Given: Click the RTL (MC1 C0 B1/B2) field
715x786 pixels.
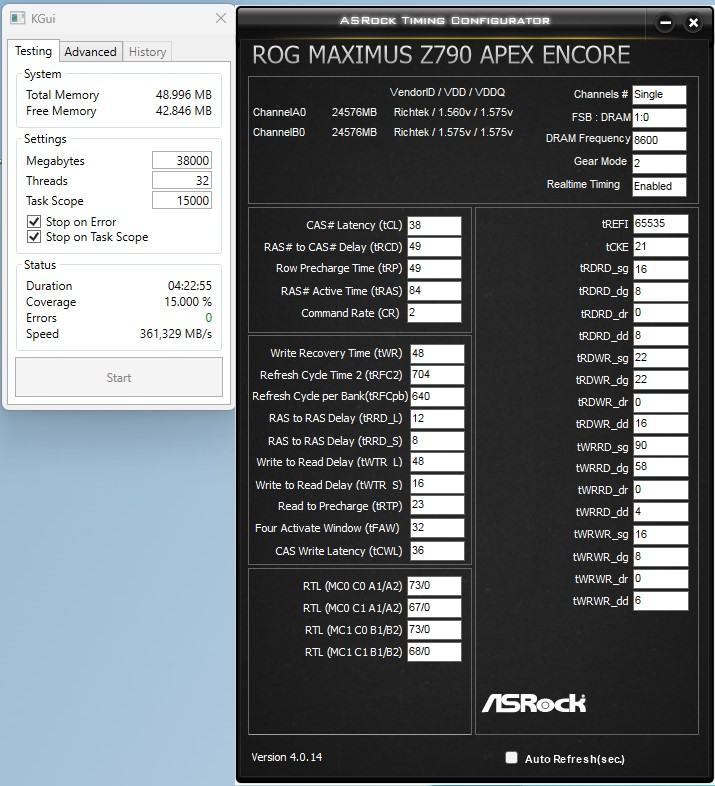Looking at the screenshot, I should coord(434,630).
